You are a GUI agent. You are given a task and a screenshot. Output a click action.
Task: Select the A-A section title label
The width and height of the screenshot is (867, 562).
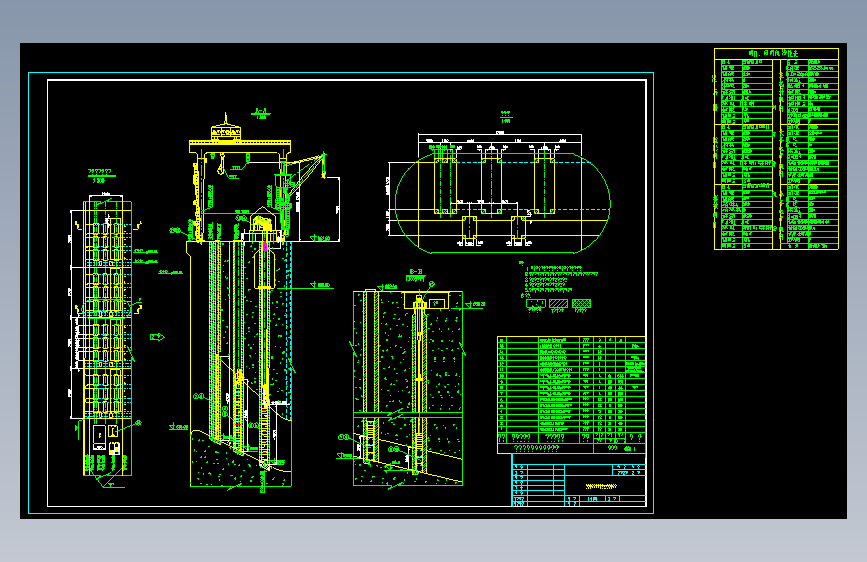pos(260,112)
